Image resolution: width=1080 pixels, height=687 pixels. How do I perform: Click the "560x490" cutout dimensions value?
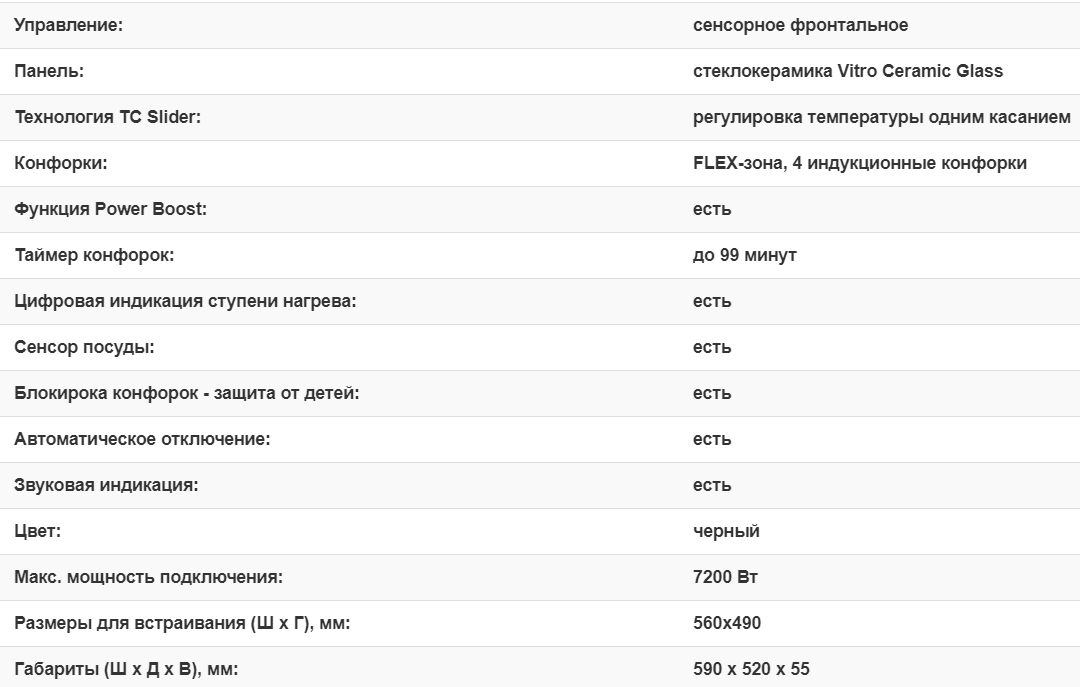point(727,623)
